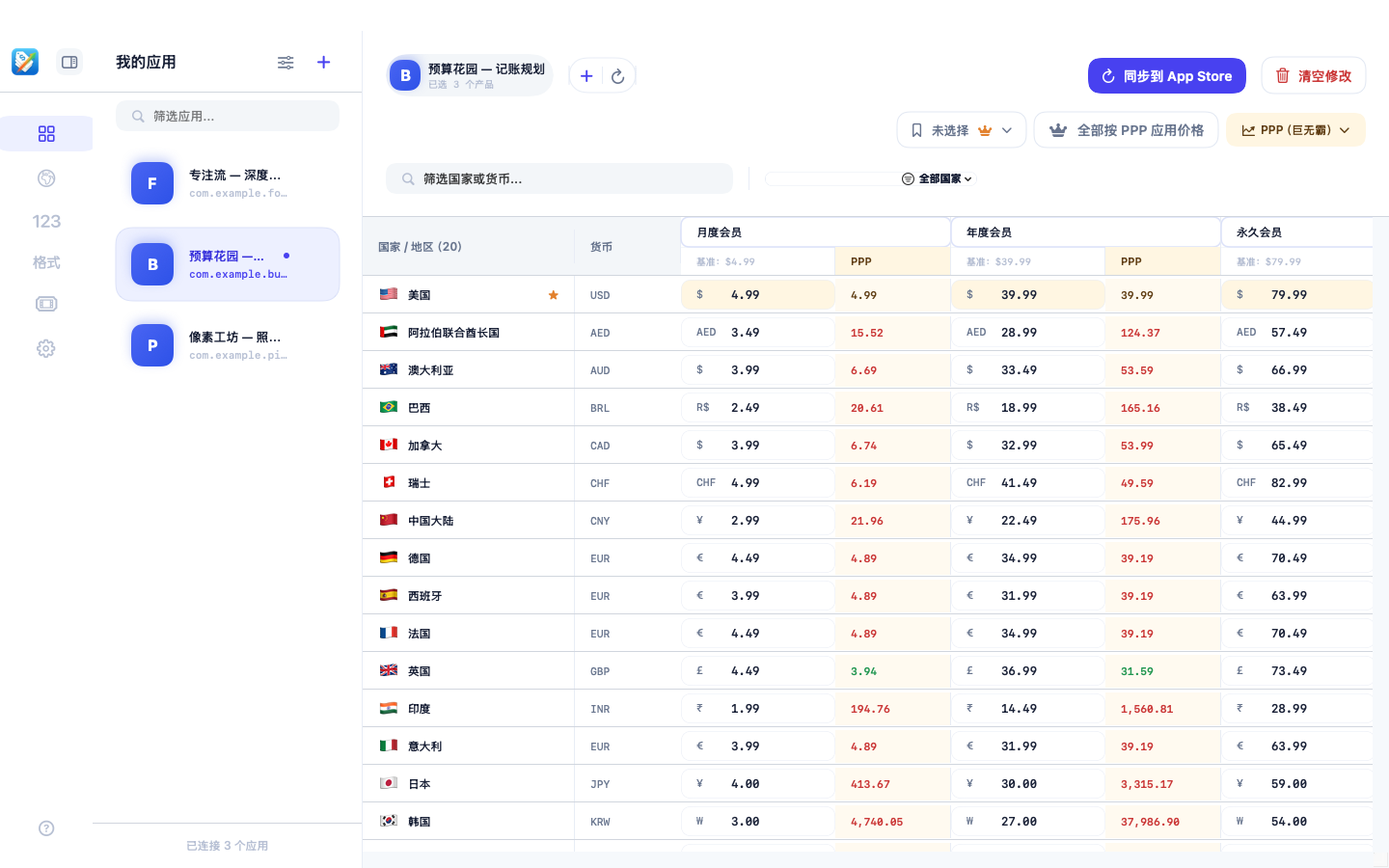
Task: Open settings gear in sidebar
Action: [46, 348]
